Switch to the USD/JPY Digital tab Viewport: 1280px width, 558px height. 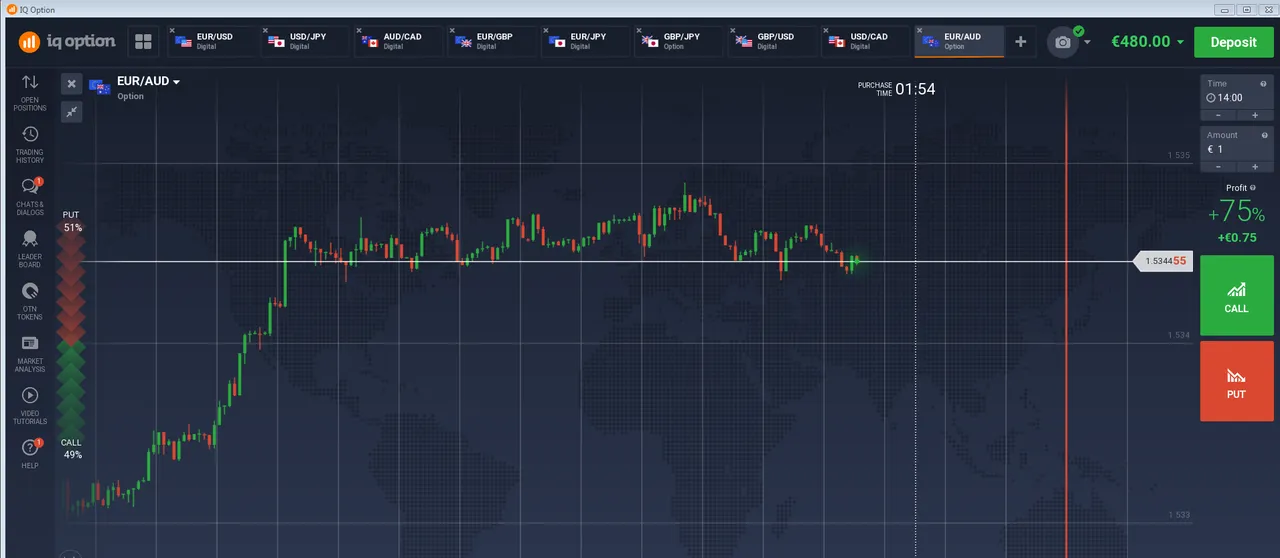click(x=305, y=42)
